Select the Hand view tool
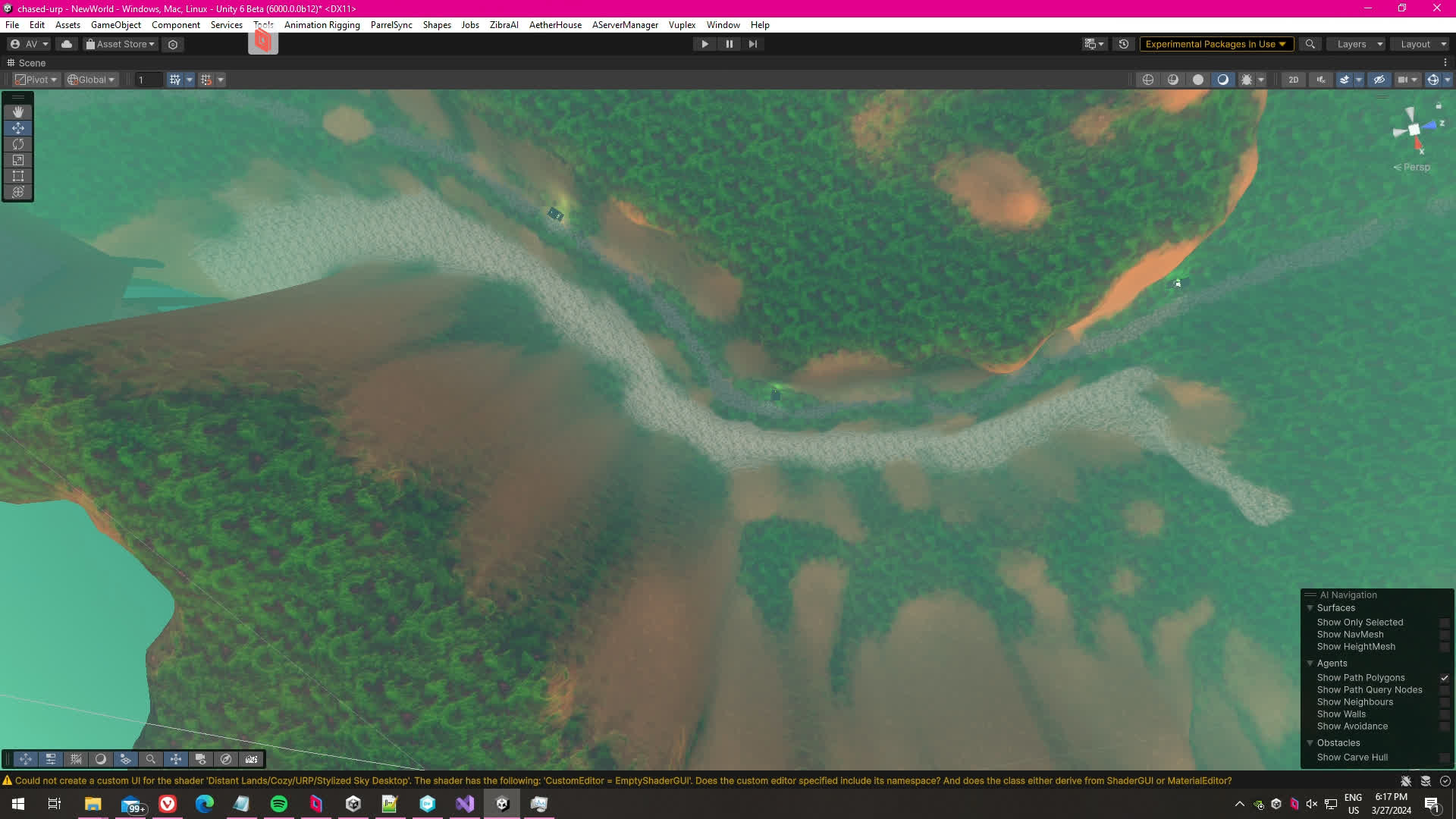This screenshot has height=819, width=1456. point(18,111)
